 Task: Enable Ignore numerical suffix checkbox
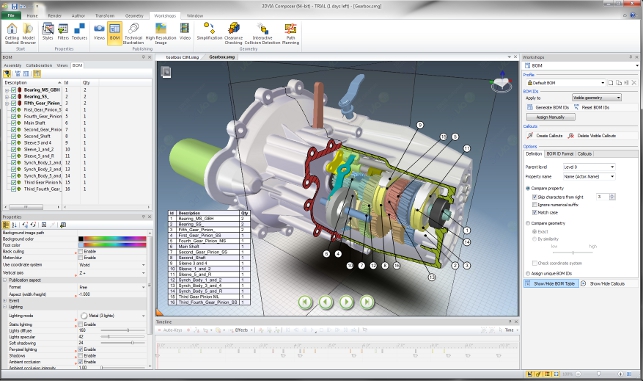534,205
